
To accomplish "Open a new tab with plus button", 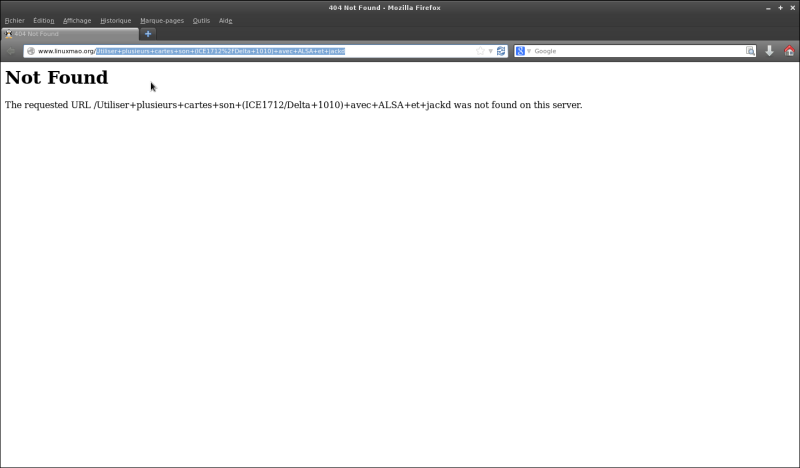I will pyautogui.click(x=148, y=34).
